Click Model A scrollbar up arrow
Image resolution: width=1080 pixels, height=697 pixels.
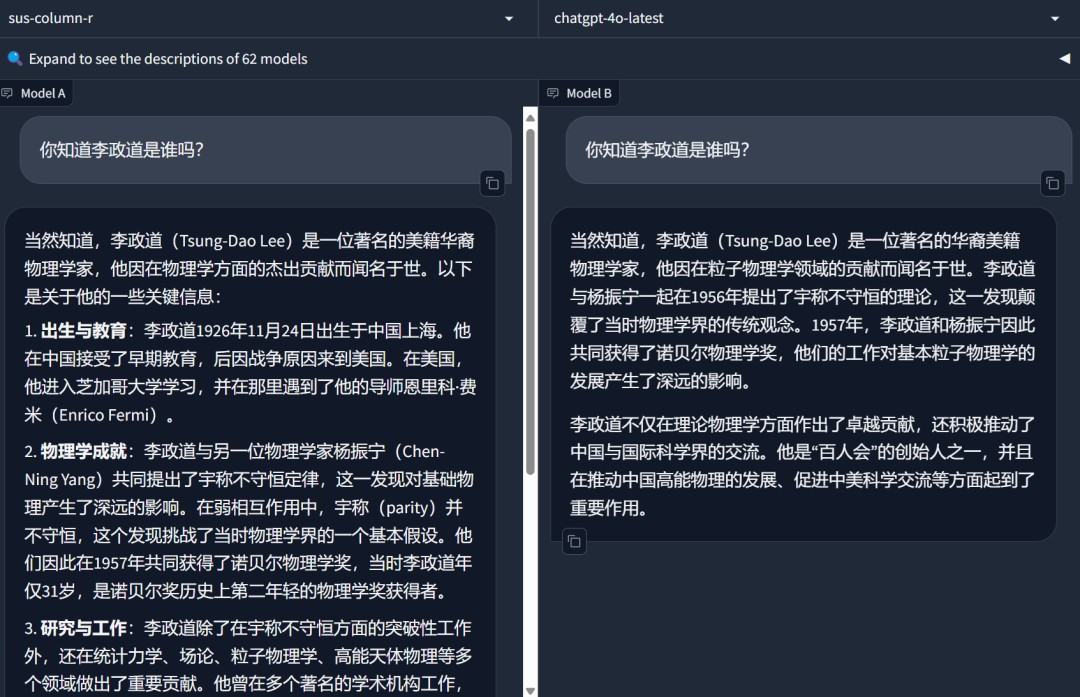pos(530,118)
